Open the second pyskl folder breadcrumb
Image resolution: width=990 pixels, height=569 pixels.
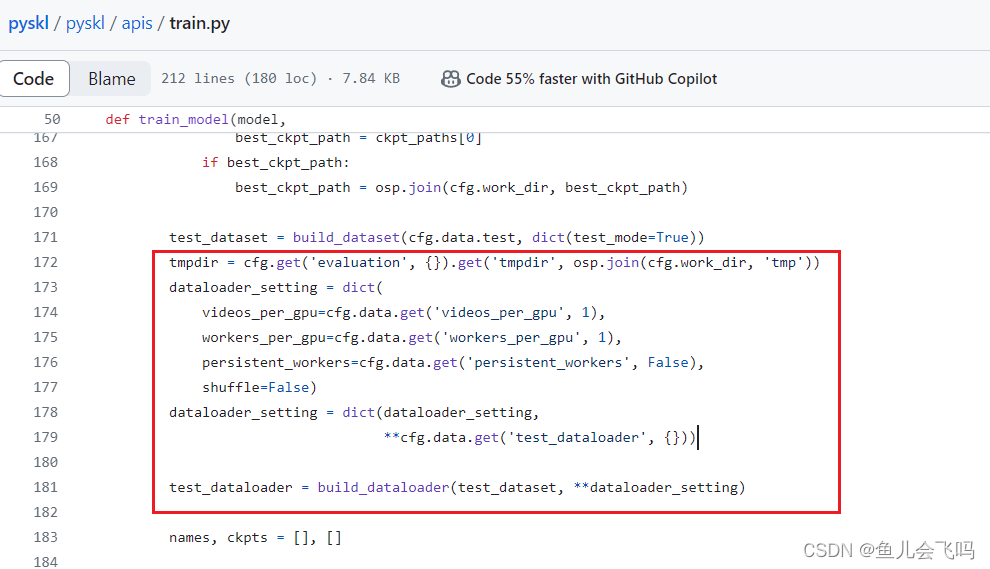pos(85,23)
